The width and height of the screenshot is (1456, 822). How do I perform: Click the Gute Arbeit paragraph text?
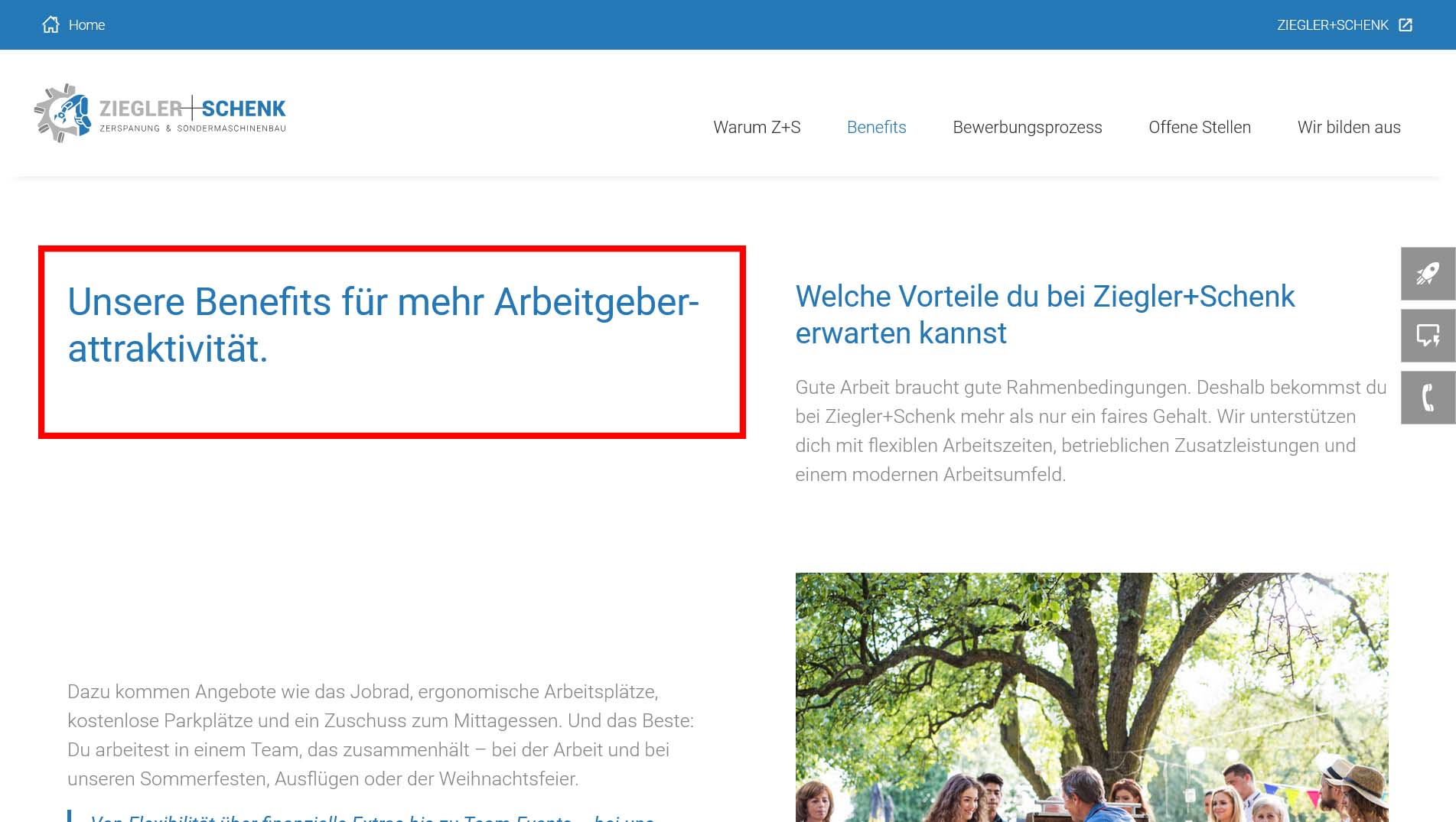coord(1090,430)
